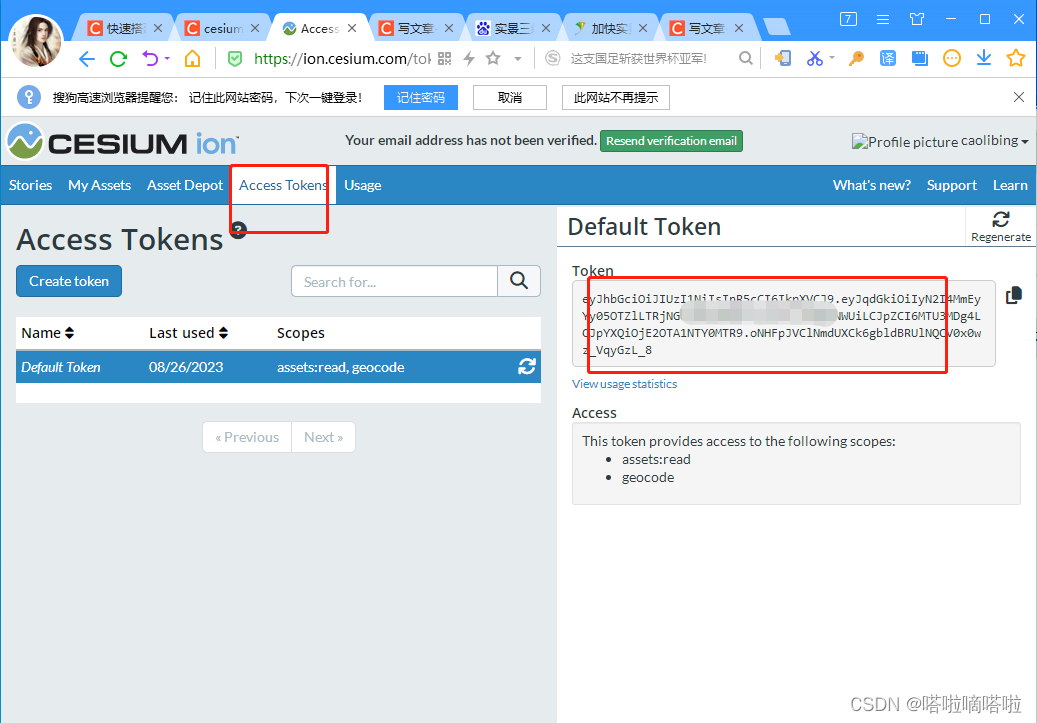Click the green shield security icon

(235, 59)
